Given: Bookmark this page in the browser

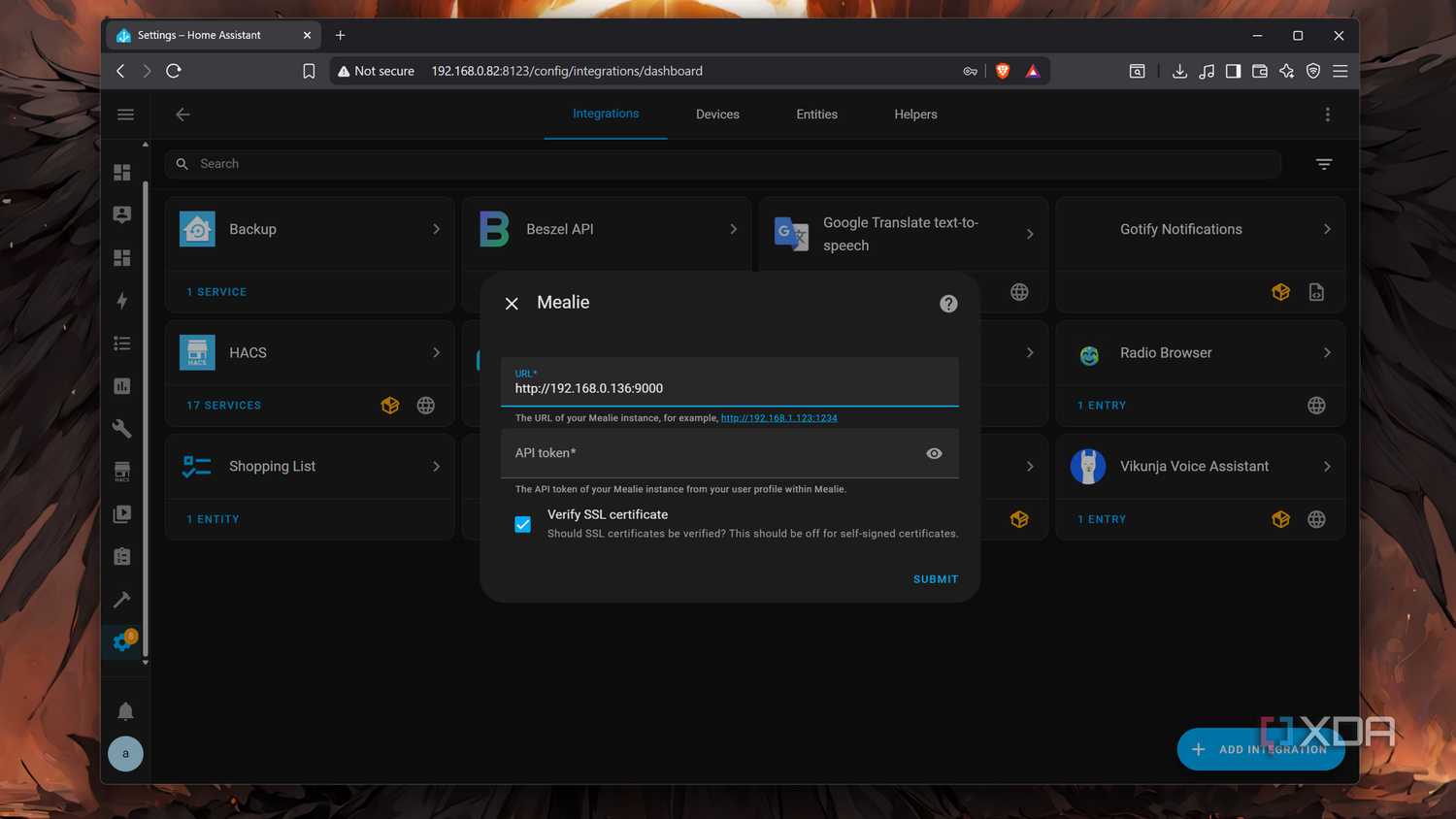Looking at the screenshot, I should [309, 71].
